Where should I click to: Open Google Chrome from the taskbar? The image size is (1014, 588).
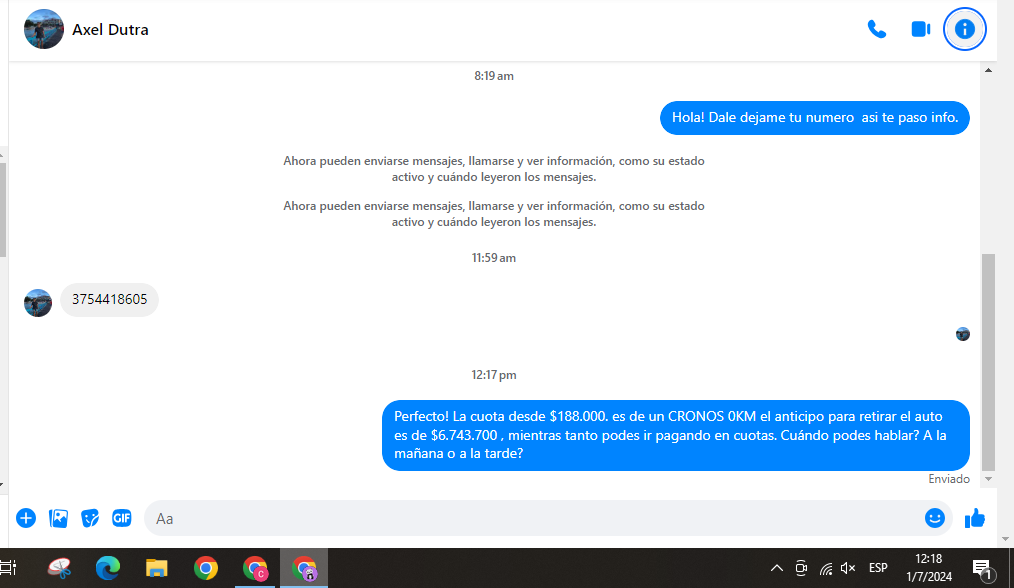click(x=206, y=569)
